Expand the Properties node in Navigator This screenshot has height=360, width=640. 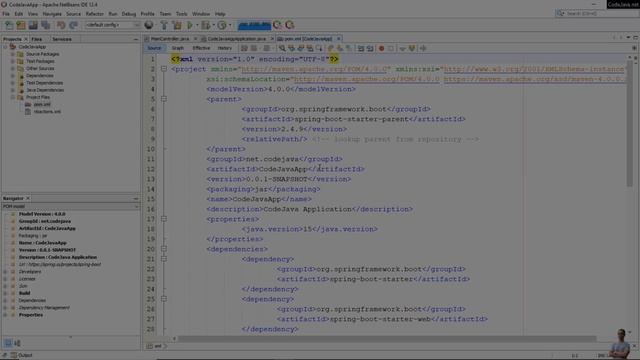pos(5,315)
